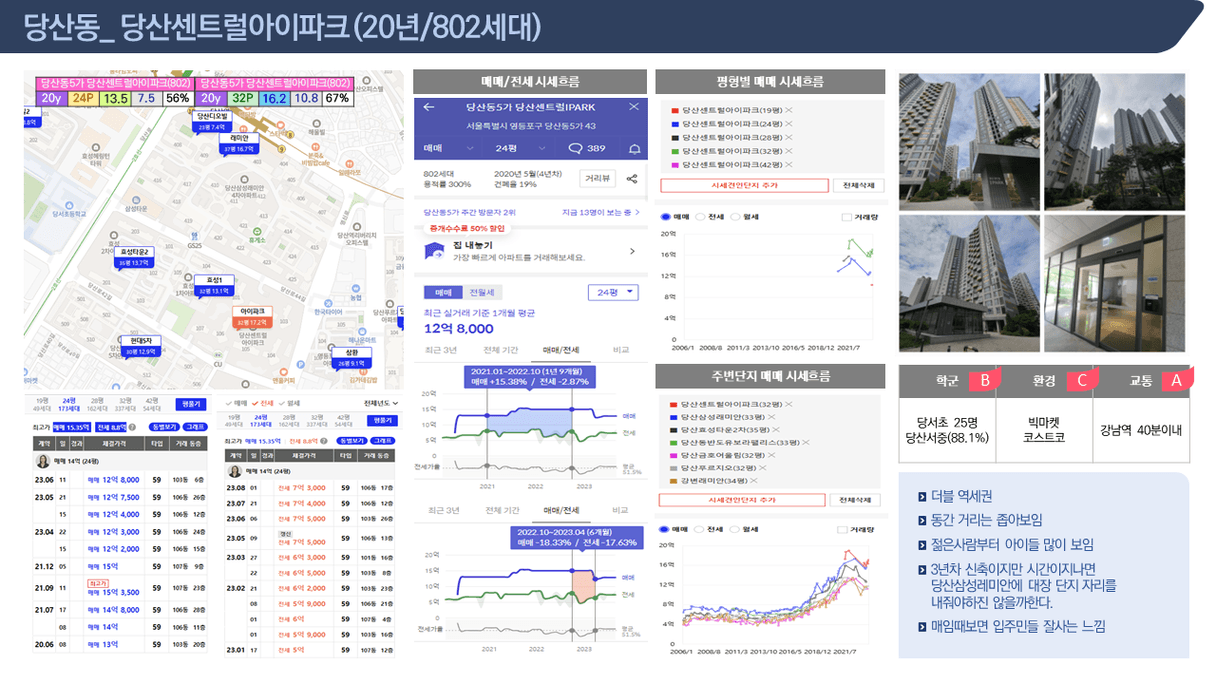Viewport: 1216px width, 684px height.
Task: Select the 레미안 map marker
Action: tap(238, 144)
